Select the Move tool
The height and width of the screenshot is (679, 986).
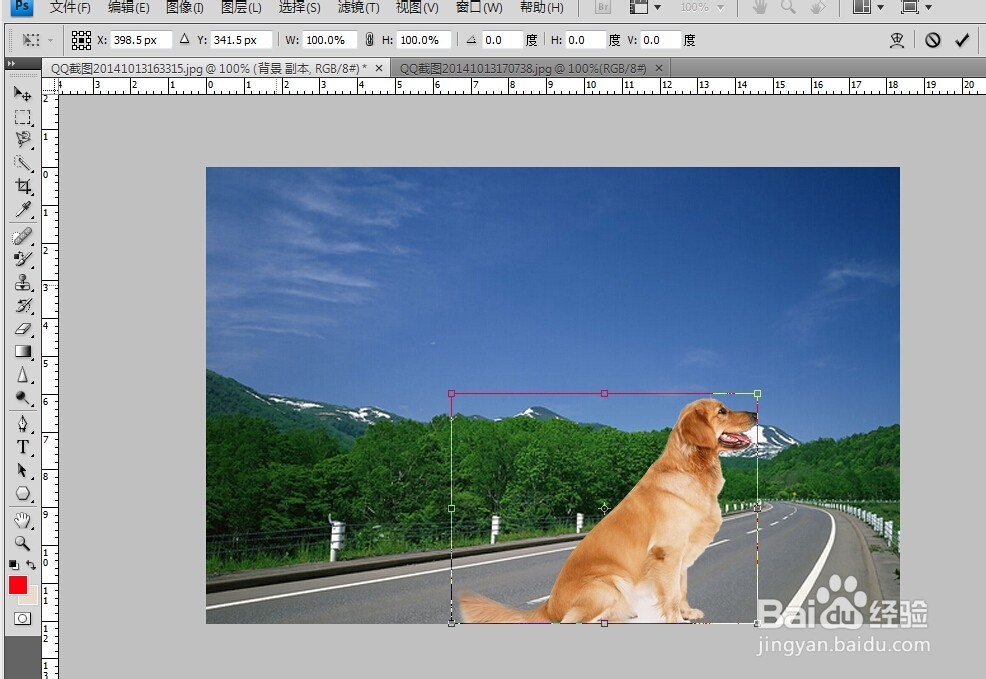[23, 94]
